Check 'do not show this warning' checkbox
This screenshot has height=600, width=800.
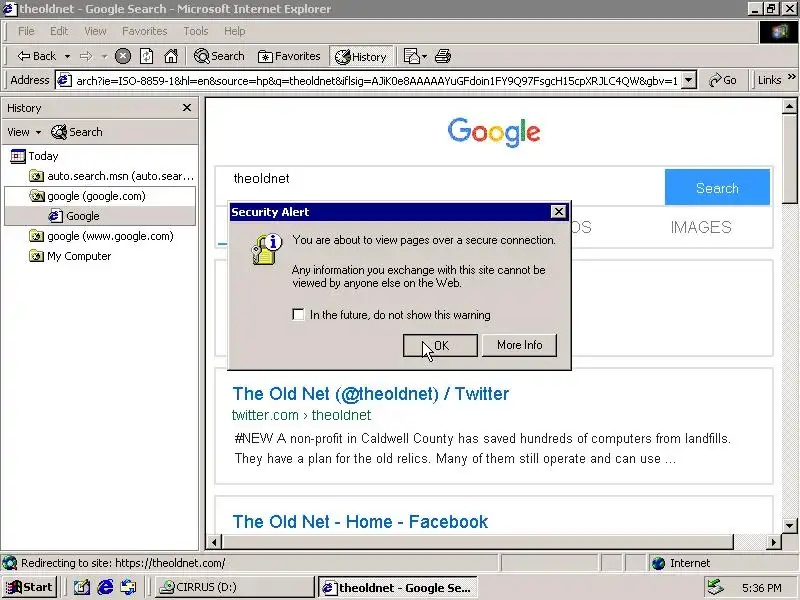298,314
